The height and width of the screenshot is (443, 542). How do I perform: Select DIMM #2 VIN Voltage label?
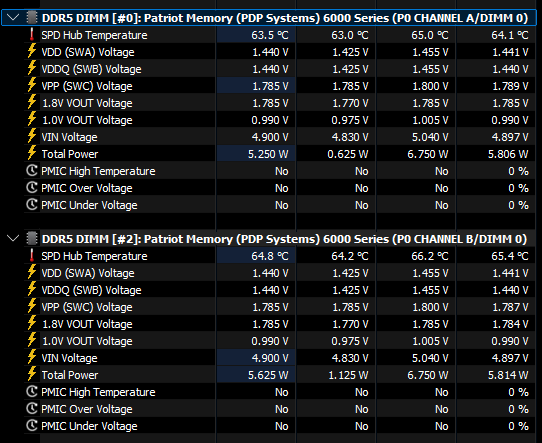pyautogui.click(x=69, y=358)
